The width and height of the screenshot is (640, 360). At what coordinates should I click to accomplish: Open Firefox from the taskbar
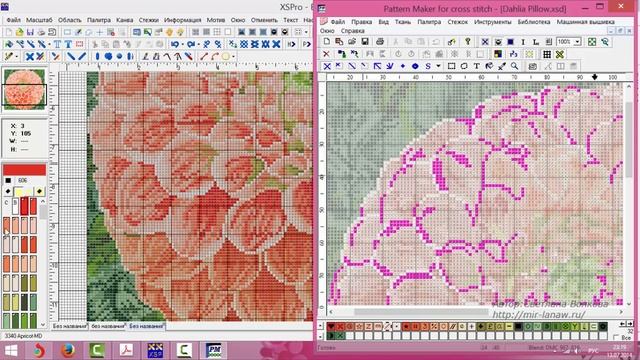pyautogui.click(x=67, y=351)
